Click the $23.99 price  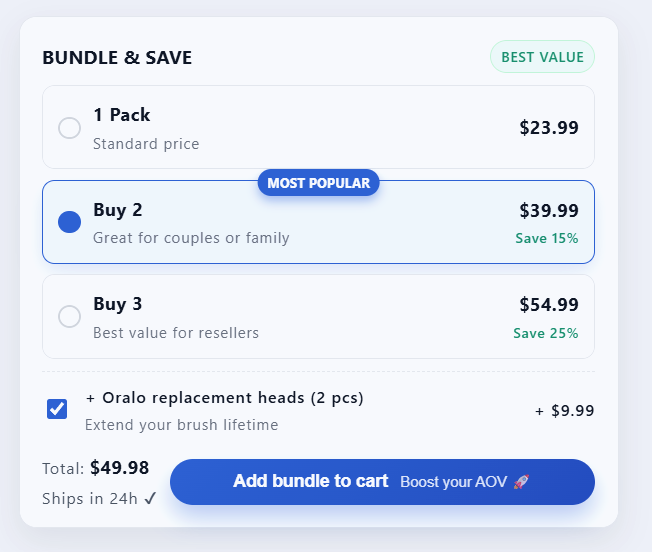[x=549, y=127]
